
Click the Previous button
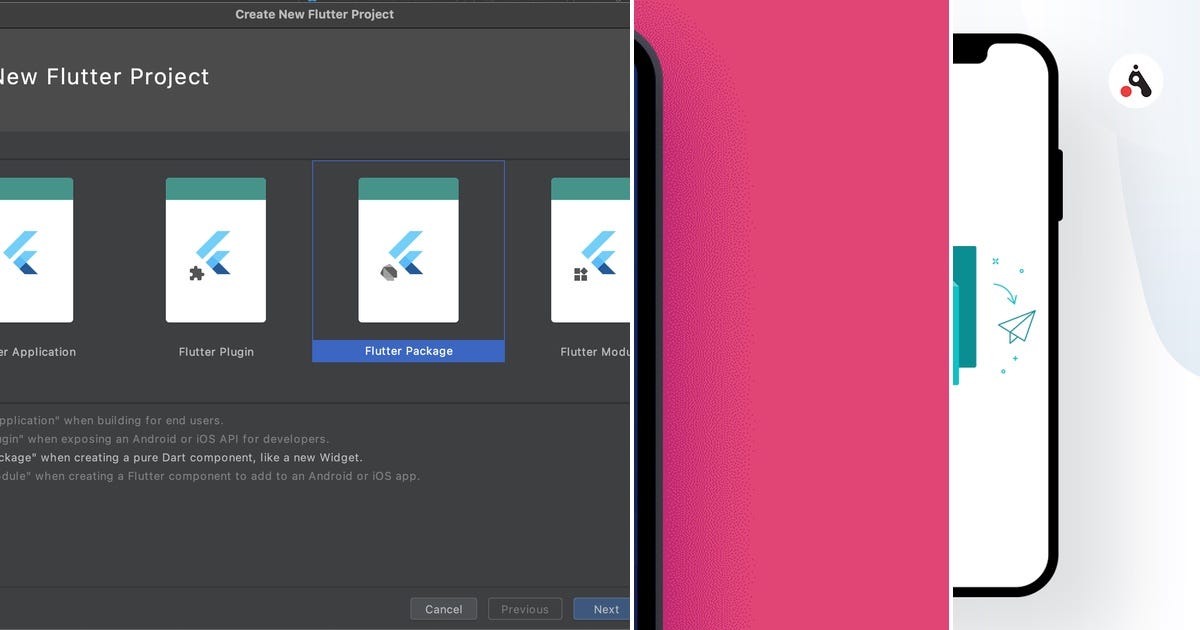point(525,608)
